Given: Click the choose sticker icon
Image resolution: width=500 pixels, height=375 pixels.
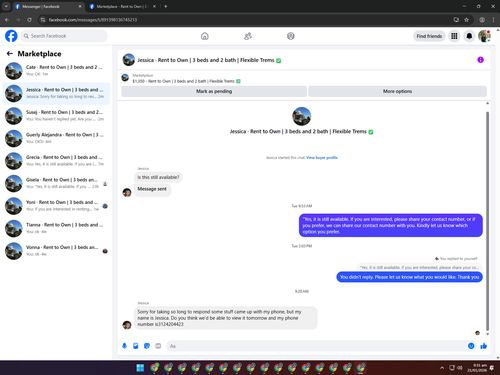Looking at the screenshot, I should tap(147, 346).
